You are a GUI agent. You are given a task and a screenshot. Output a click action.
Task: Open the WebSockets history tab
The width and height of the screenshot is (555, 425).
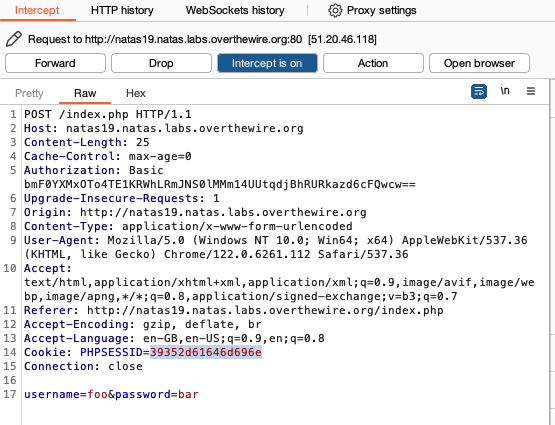click(235, 10)
